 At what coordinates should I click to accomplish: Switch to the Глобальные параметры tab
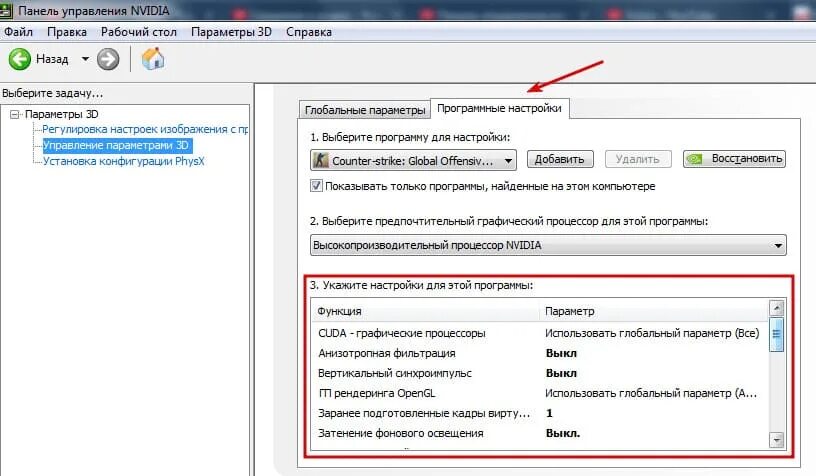click(365, 110)
